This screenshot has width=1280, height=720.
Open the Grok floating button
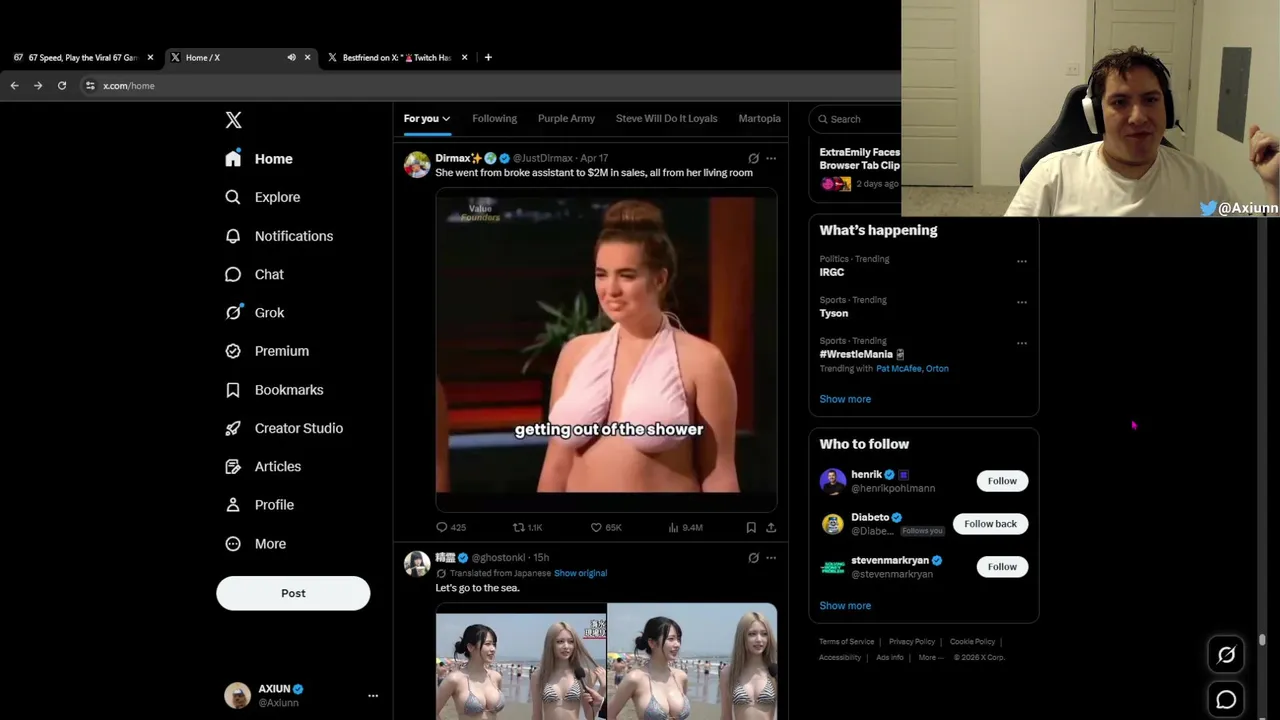tap(1226, 655)
